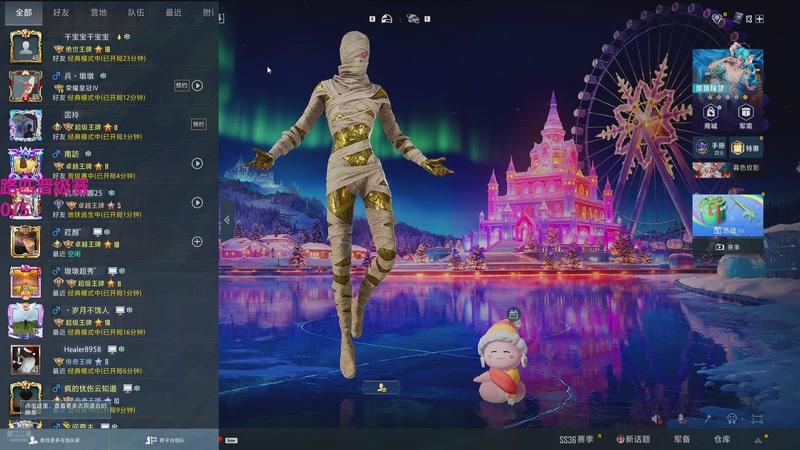The width and height of the screenshot is (800, 450).
Task: Open 新话题 in bottom bar
Action: (633, 439)
